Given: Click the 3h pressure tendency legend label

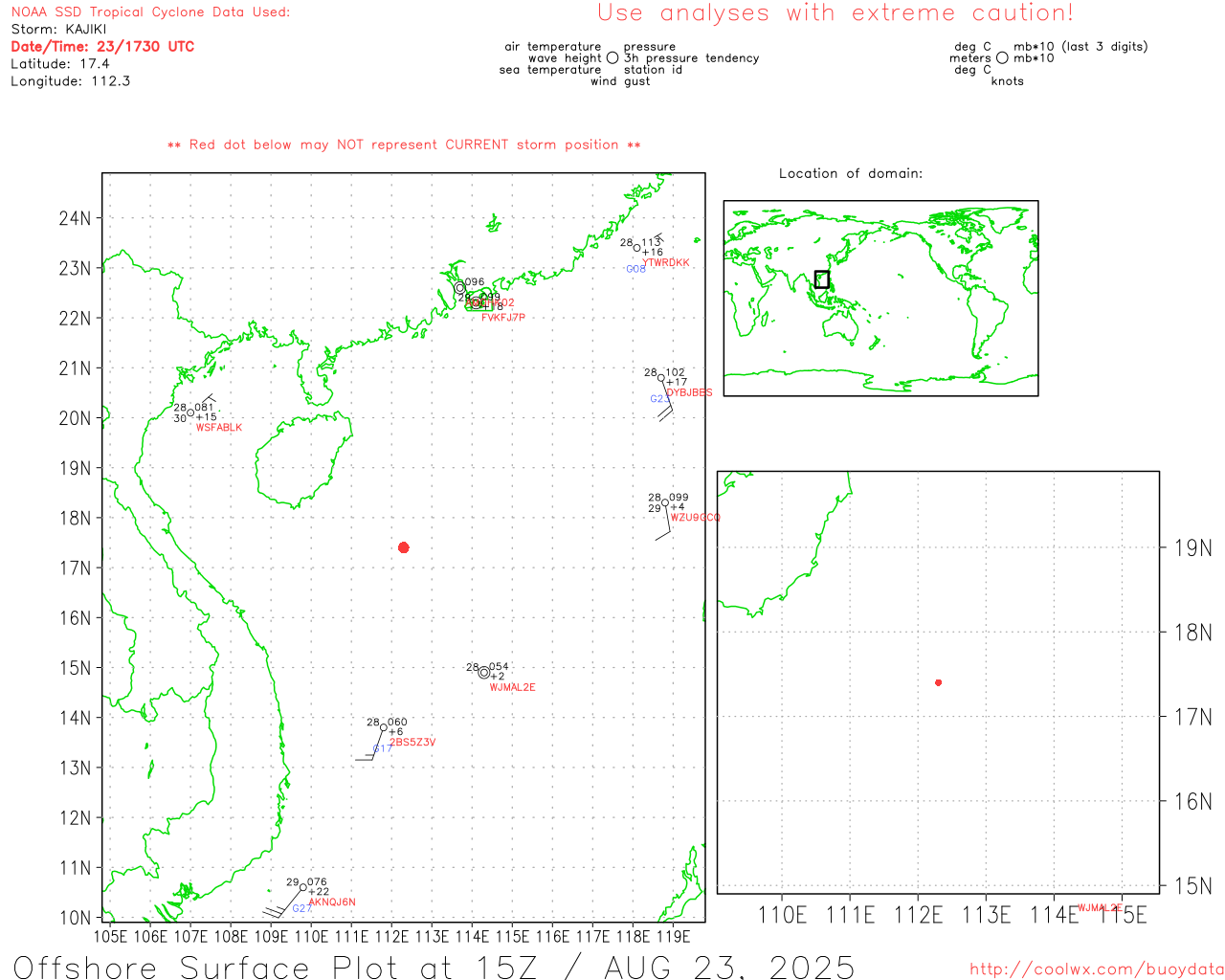Looking at the screenshot, I should coord(692,58).
